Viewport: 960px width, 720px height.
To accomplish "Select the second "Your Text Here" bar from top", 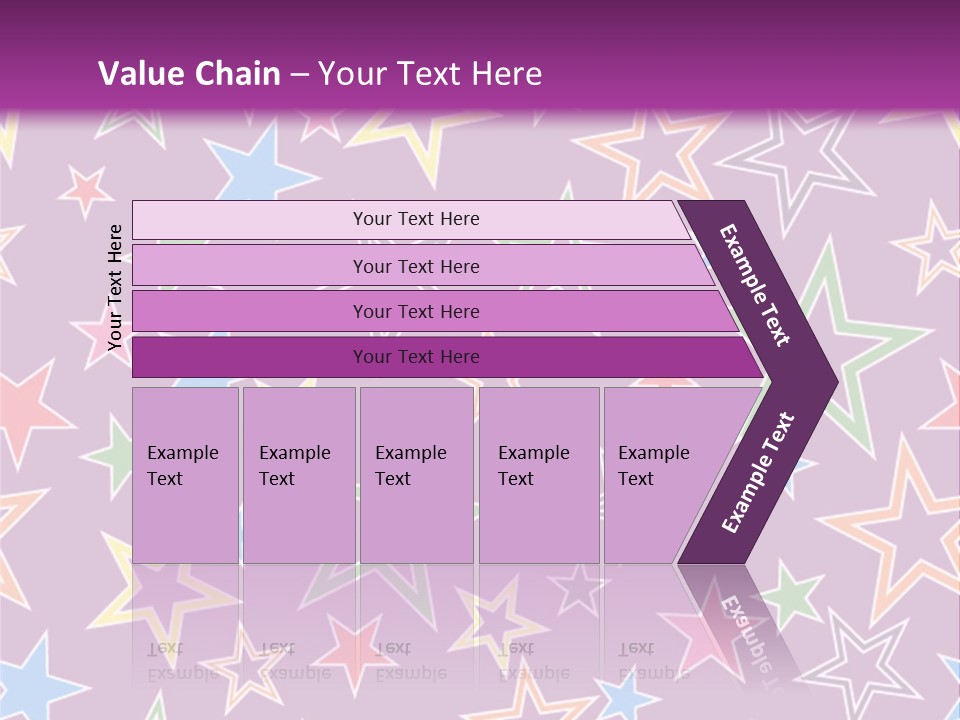I will click(415, 266).
